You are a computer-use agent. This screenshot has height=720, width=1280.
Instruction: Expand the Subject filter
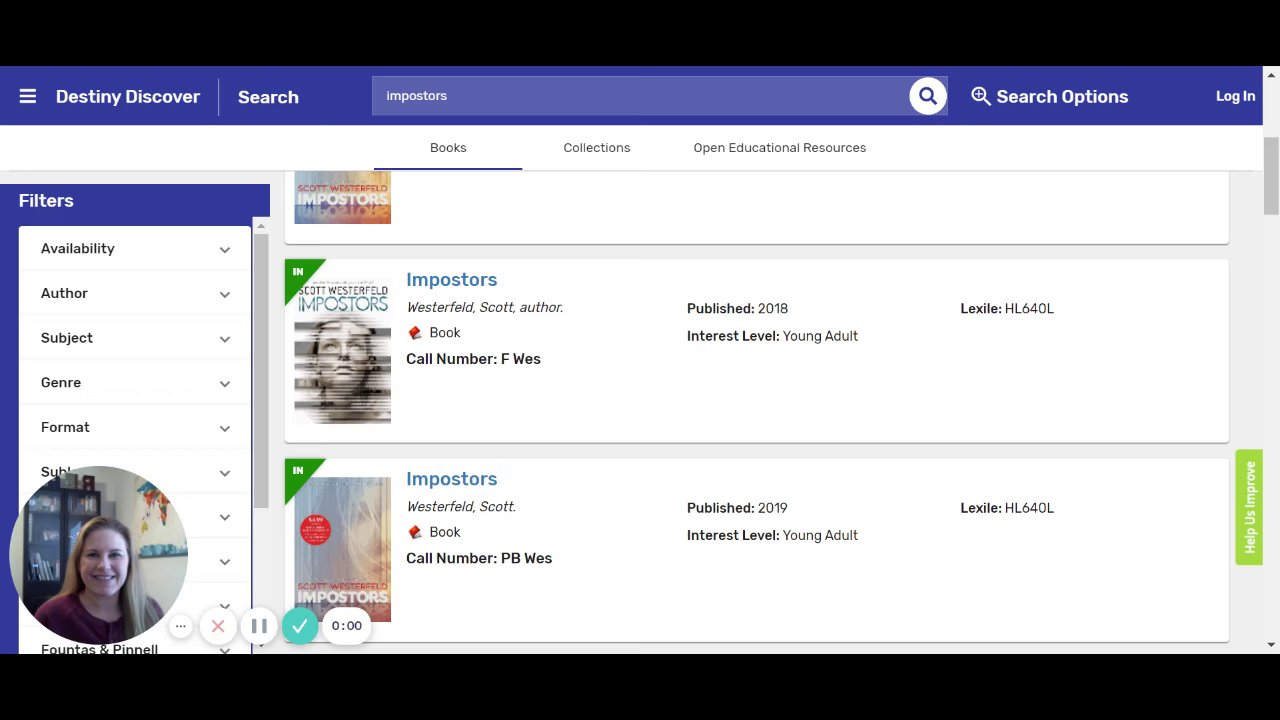click(135, 338)
